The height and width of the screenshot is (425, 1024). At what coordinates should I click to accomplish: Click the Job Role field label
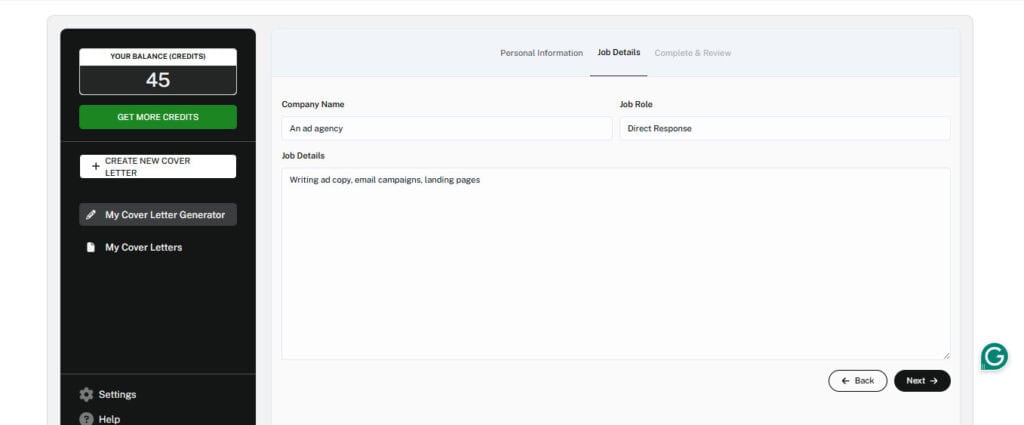click(x=636, y=104)
